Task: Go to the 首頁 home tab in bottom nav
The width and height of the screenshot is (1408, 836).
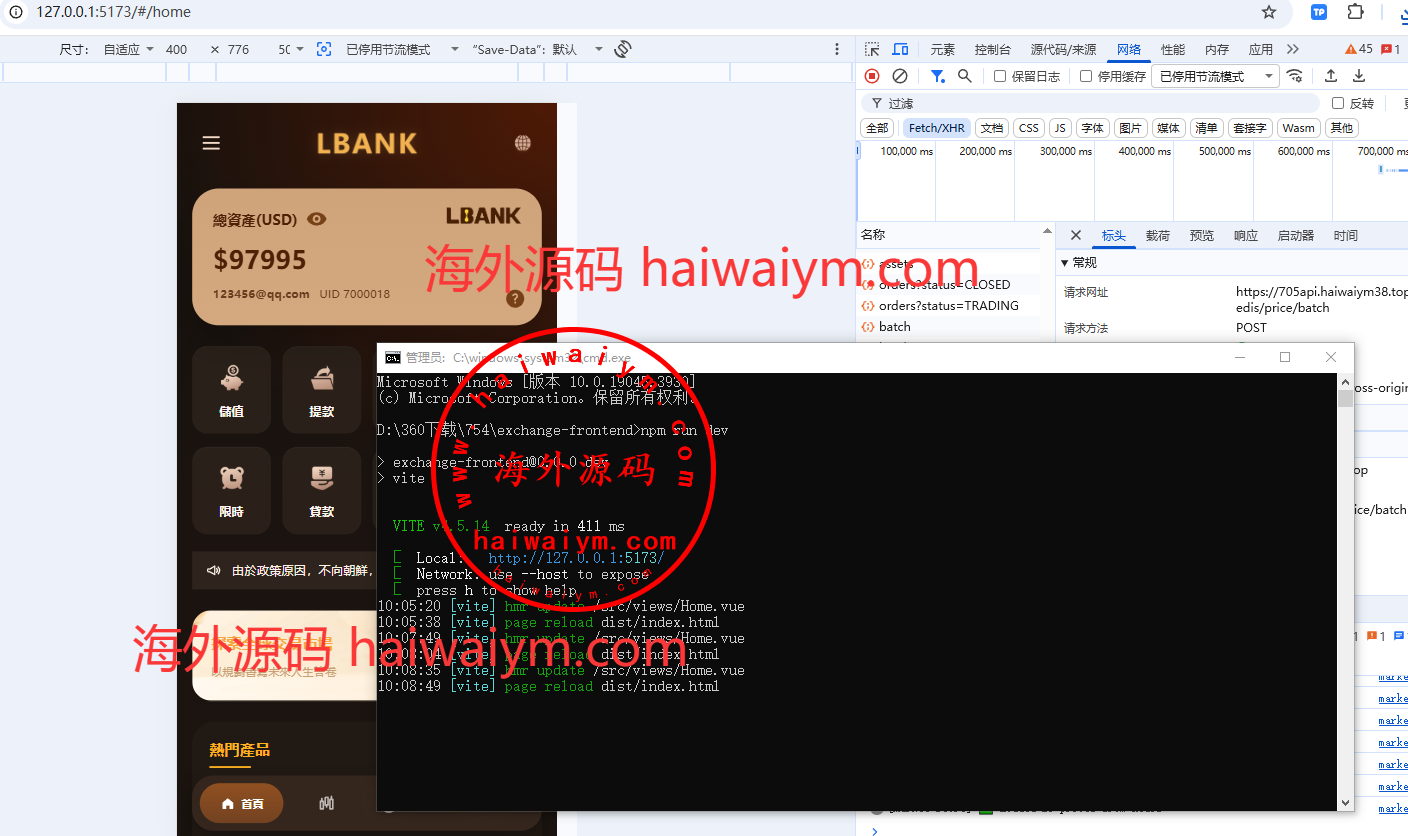Action: (242, 803)
